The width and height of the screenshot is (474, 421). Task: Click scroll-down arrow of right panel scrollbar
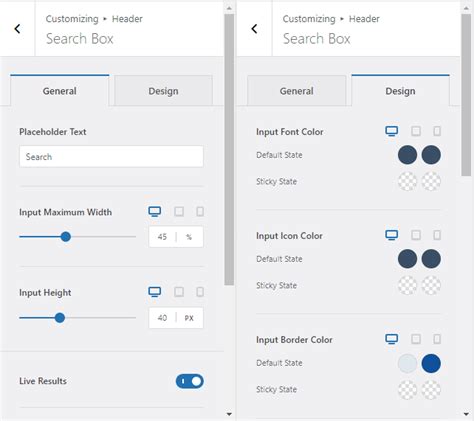[x=466, y=414]
